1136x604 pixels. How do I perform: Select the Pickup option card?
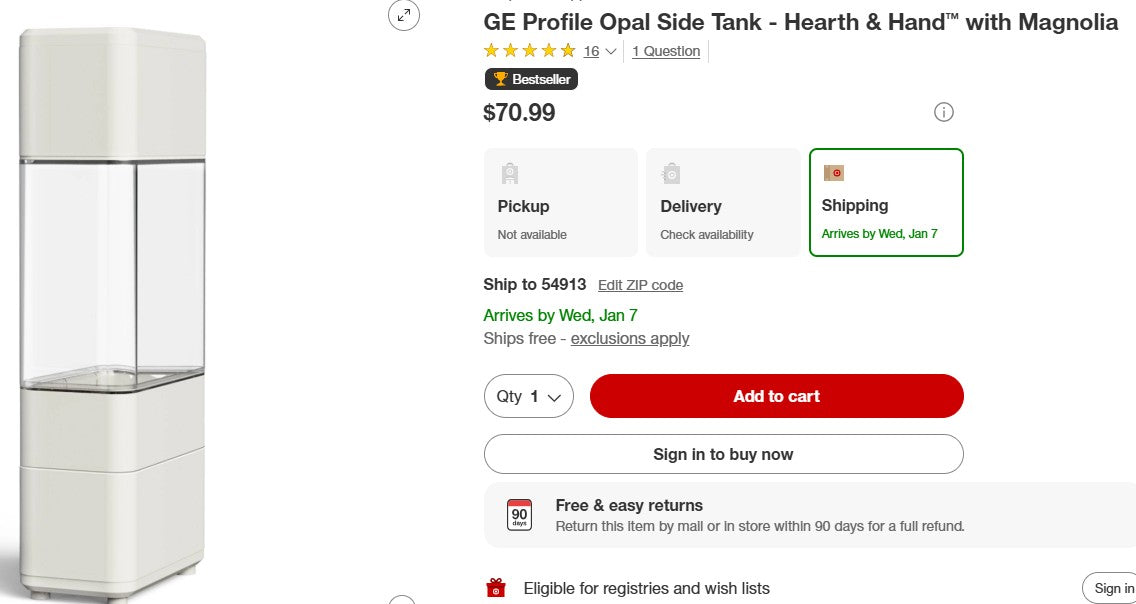(560, 202)
